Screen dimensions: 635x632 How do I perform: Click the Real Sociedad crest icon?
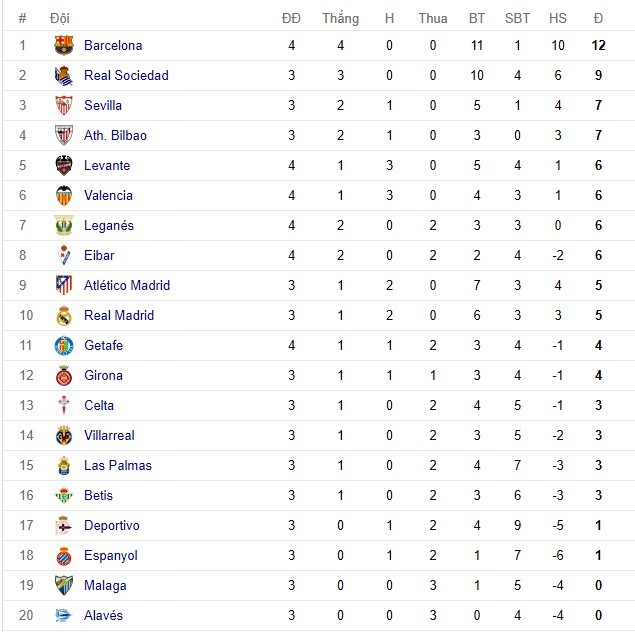coord(64,75)
